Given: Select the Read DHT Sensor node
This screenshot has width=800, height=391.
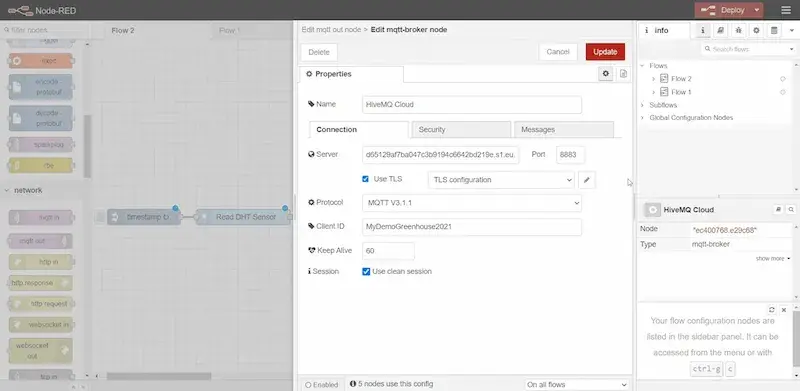Looking at the screenshot, I should click(242, 217).
